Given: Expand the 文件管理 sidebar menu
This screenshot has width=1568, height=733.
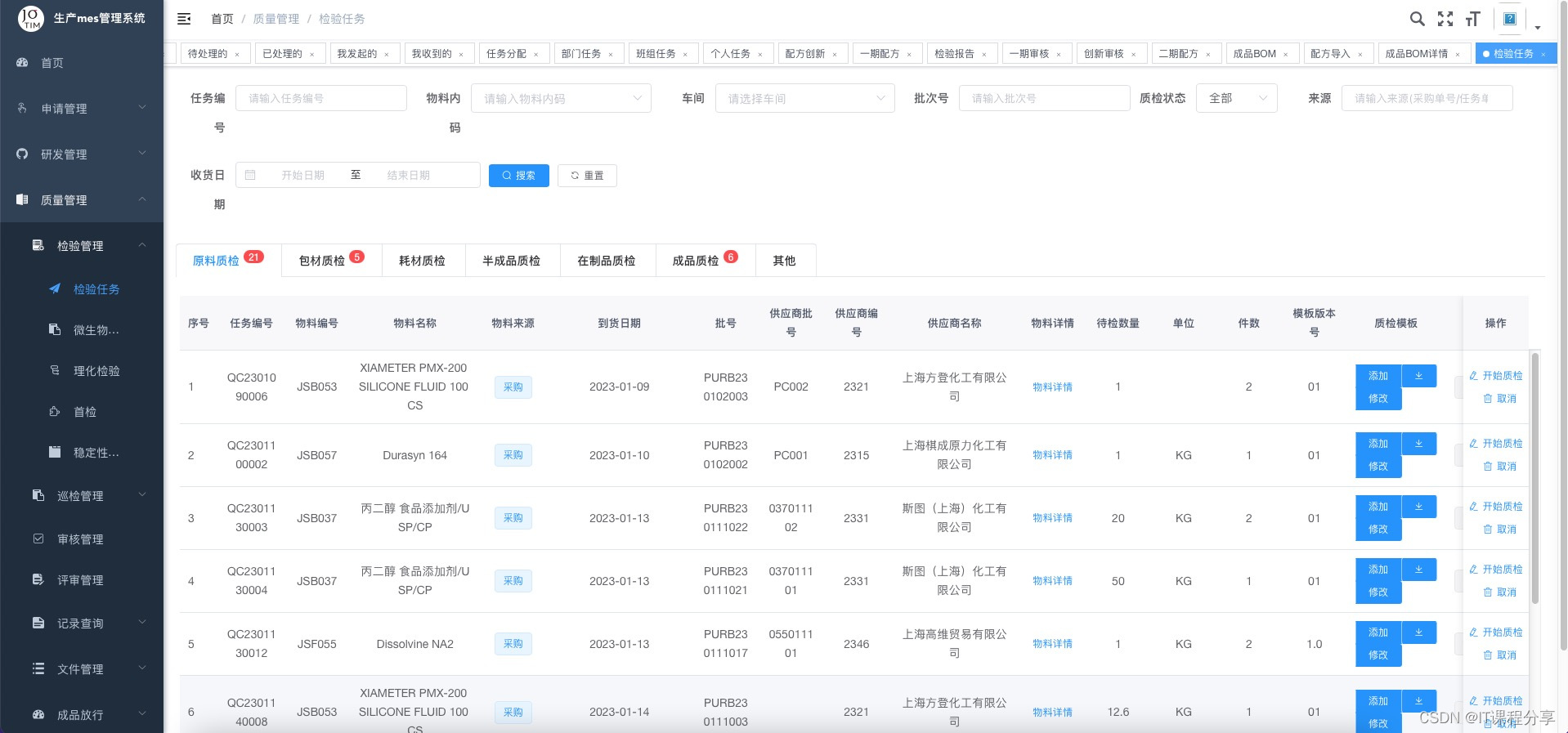Looking at the screenshot, I should (82, 669).
